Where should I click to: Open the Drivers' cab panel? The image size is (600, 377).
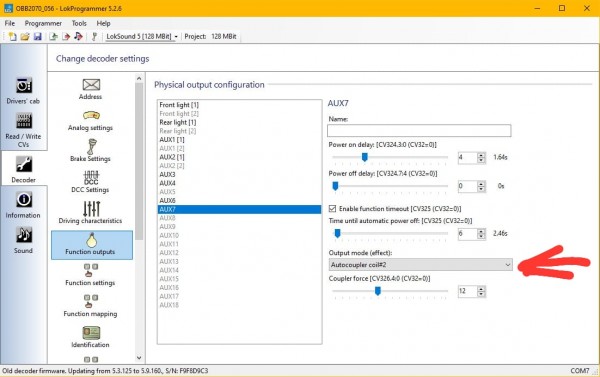coord(23,90)
